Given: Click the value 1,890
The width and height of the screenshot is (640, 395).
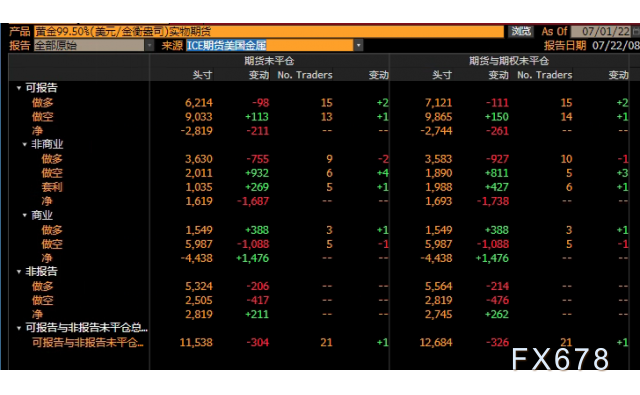Looking at the screenshot, I should [x=438, y=173].
